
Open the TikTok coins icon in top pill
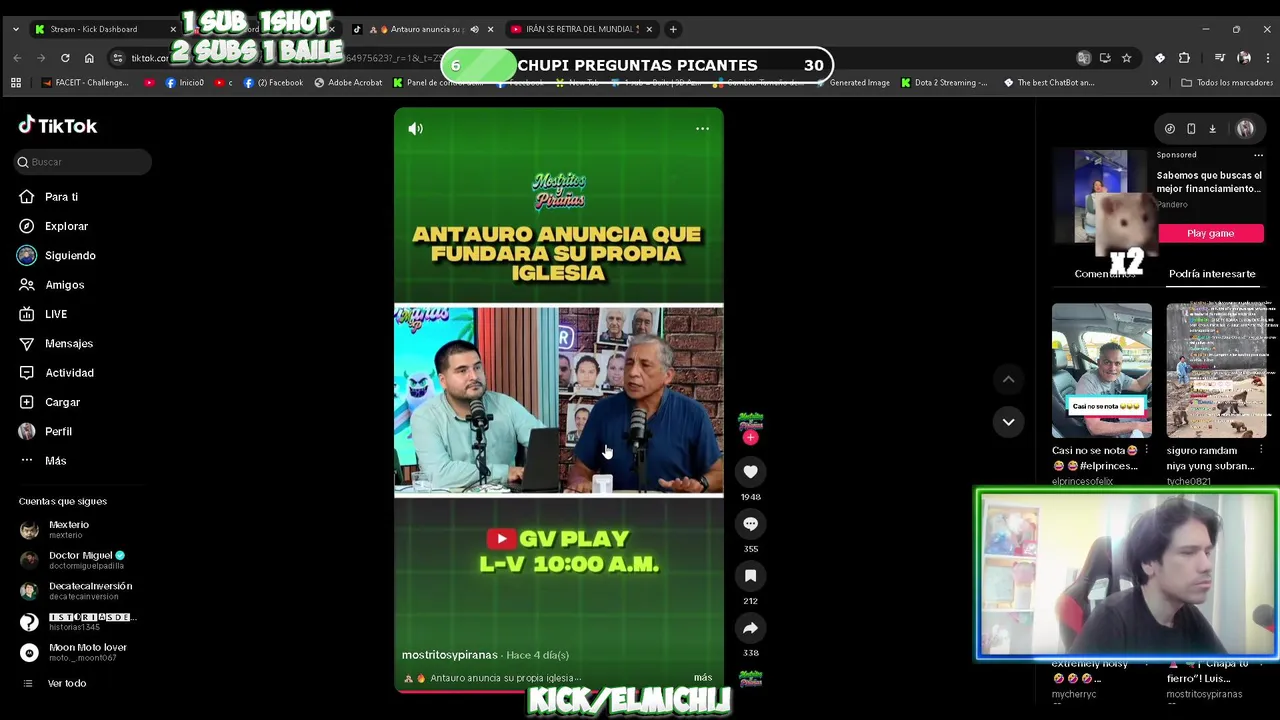1170,128
